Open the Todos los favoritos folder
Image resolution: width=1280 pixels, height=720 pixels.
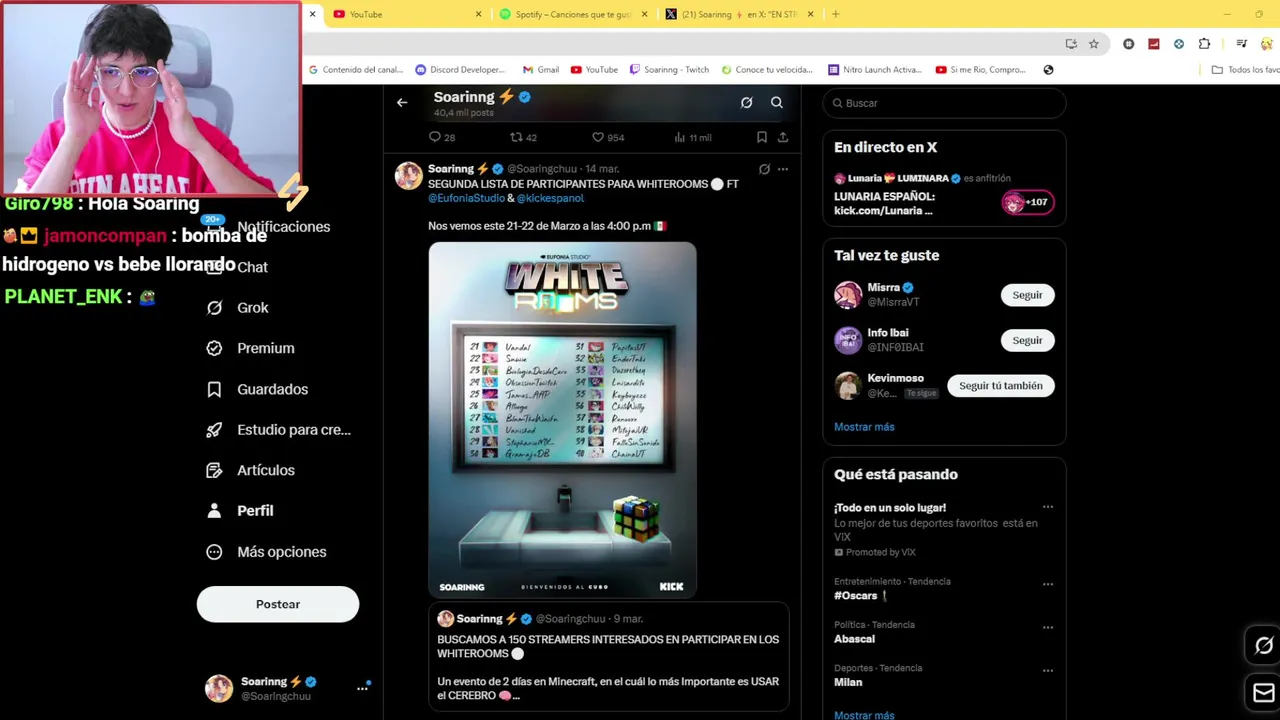coord(1246,70)
